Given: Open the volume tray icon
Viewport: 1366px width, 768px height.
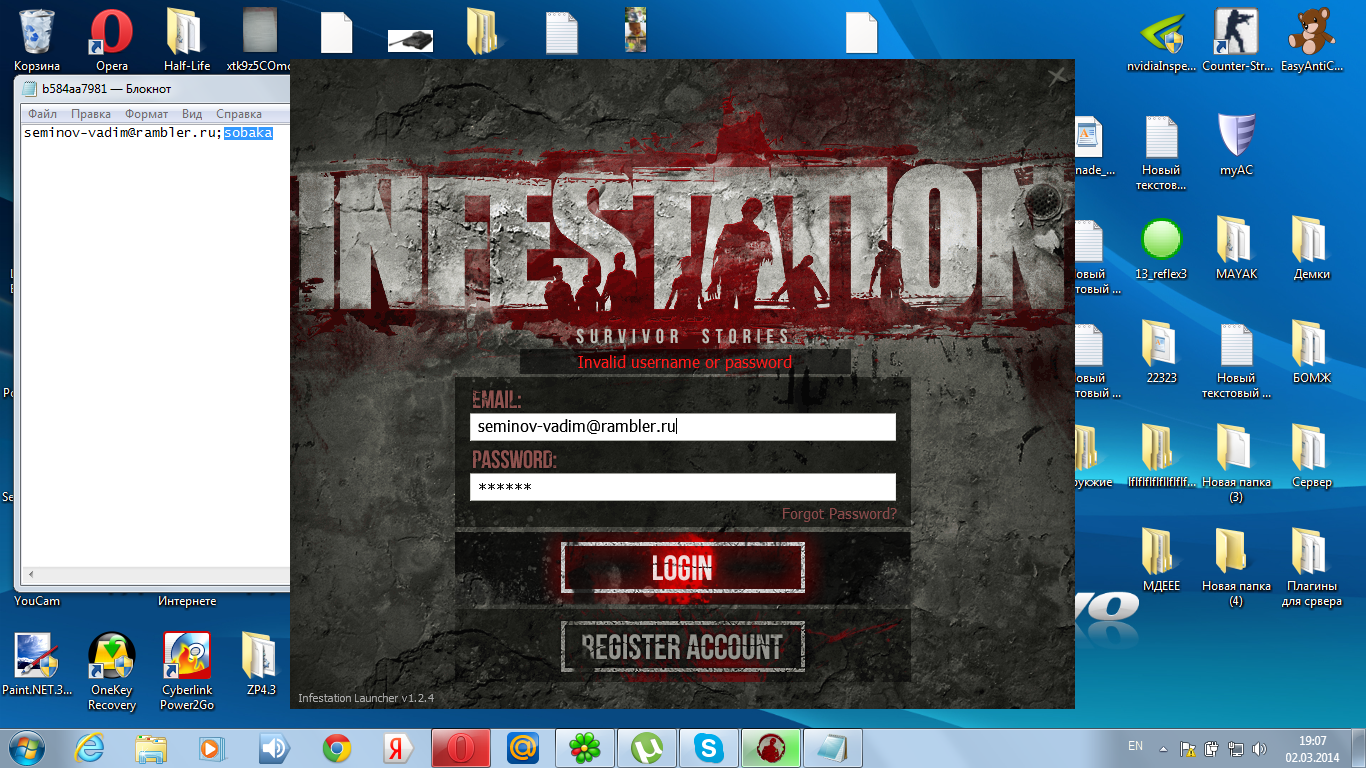Looking at the screenshot, I should click(x=1260, y=748).
